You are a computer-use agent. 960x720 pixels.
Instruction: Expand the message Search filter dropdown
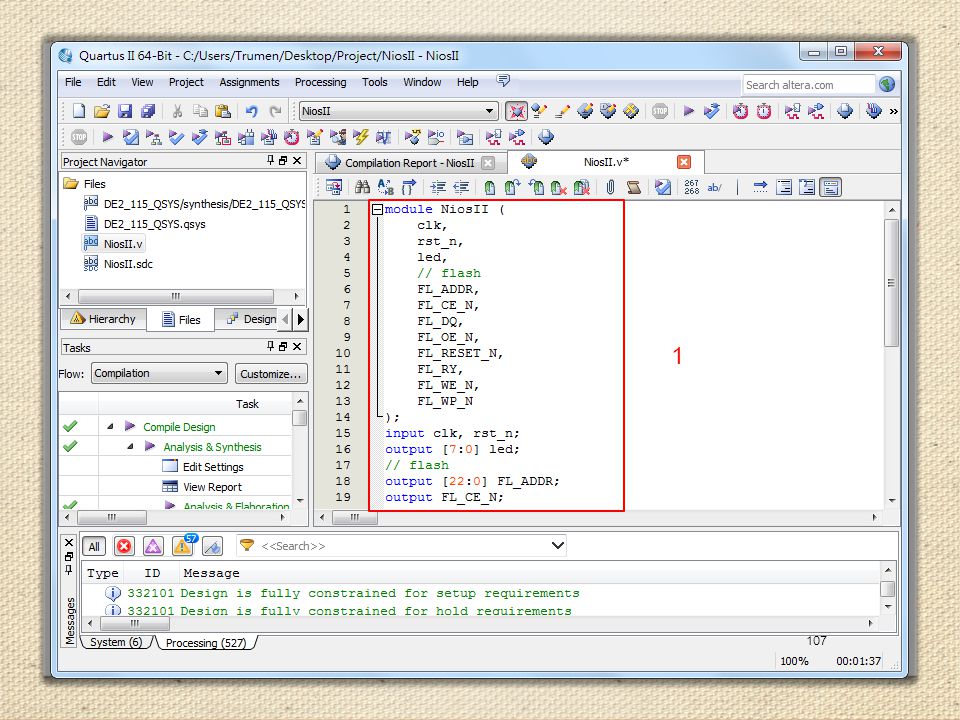click(557, 546)
